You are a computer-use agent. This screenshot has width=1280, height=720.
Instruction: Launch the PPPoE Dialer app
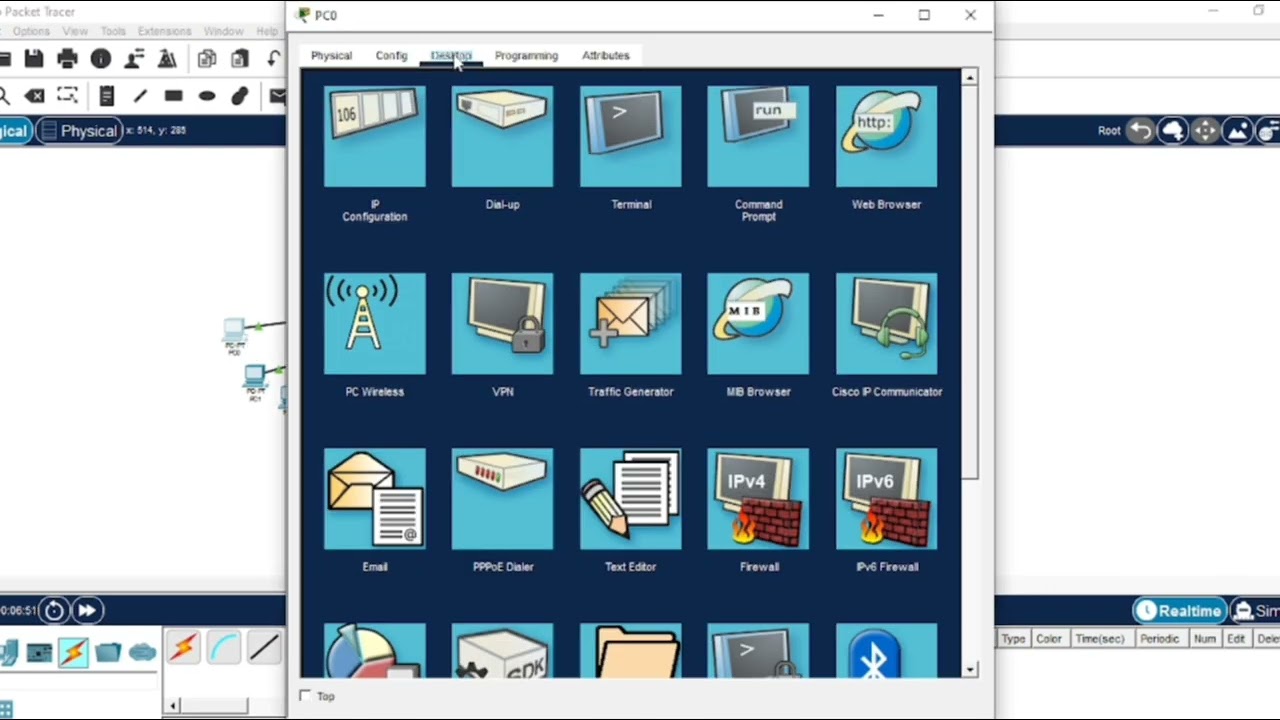click(x=502, y=499)
